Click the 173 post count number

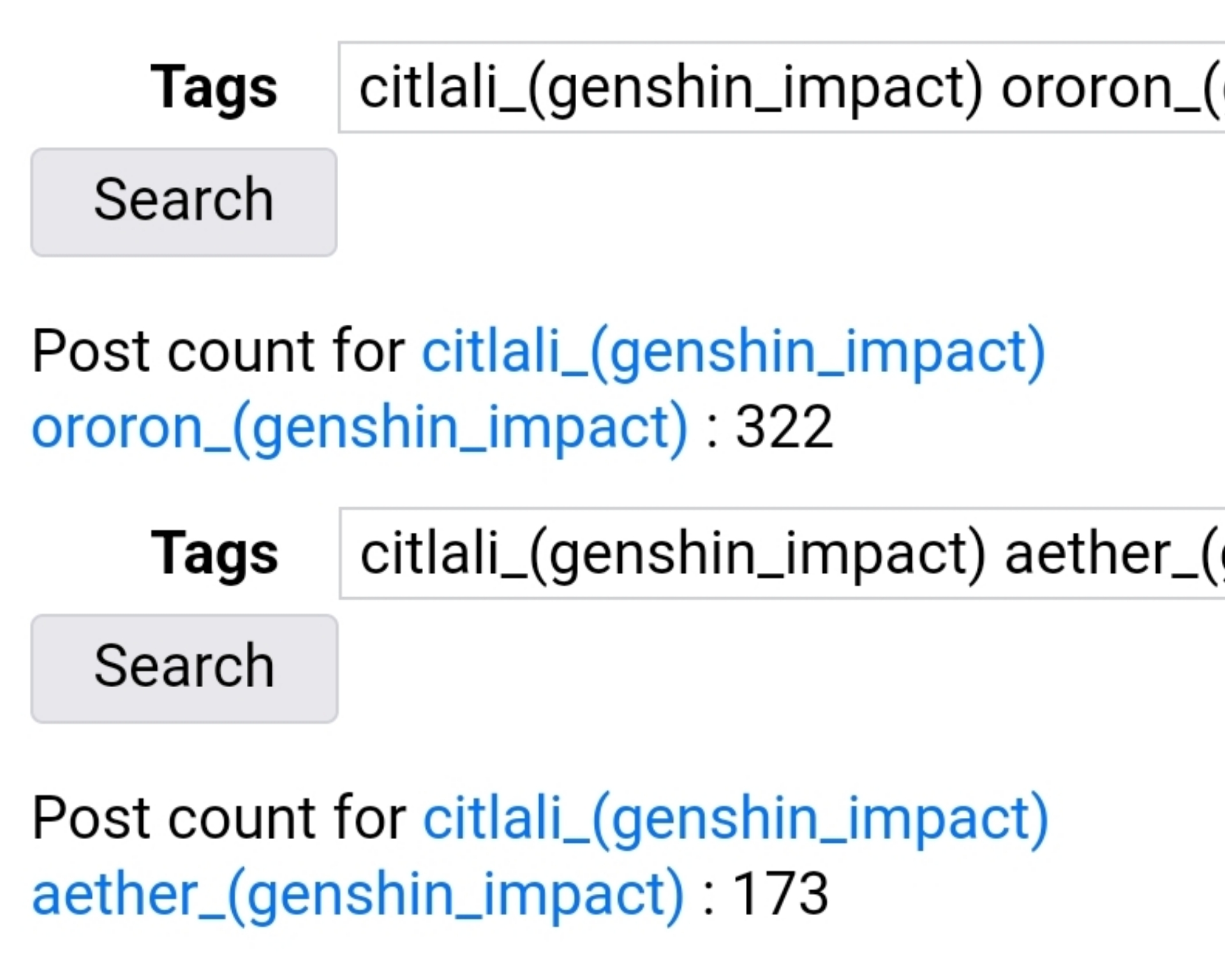tap(780, 893)
